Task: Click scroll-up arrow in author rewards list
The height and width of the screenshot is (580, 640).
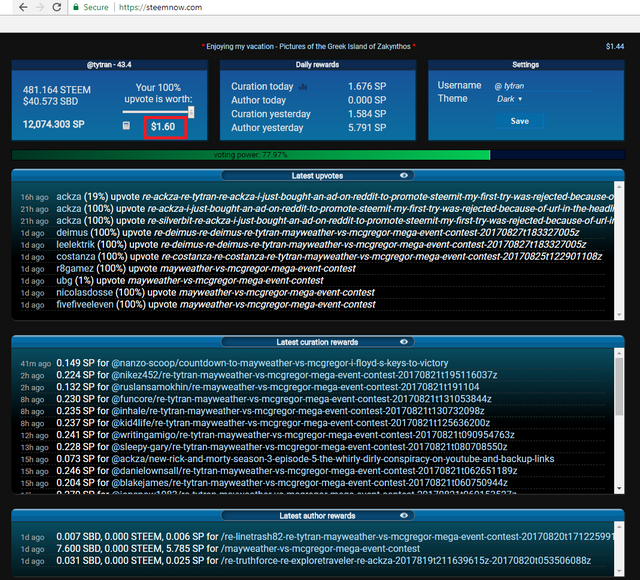Action: click(619, 527)
